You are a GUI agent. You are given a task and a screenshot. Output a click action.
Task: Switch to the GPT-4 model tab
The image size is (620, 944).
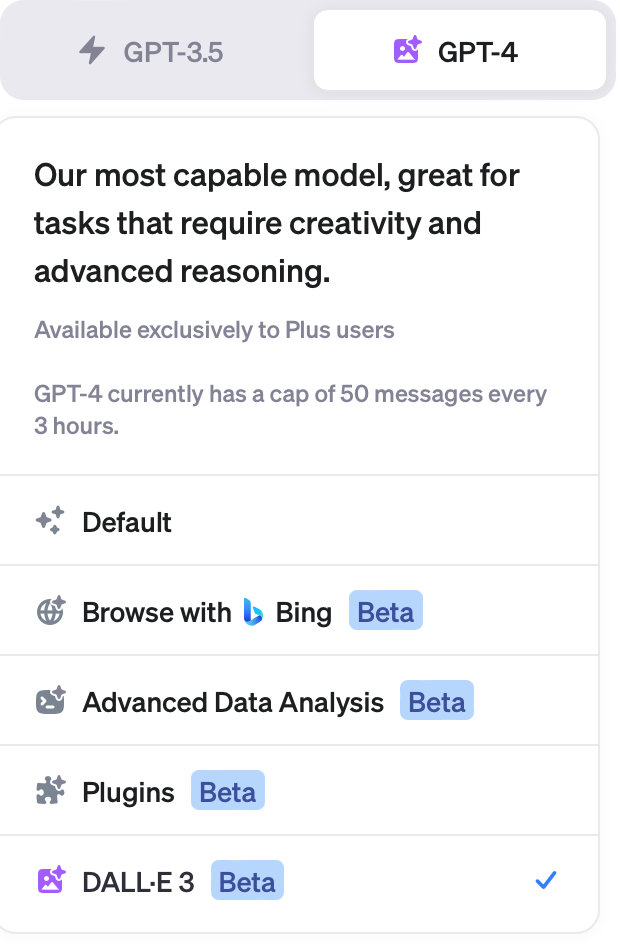459,51
